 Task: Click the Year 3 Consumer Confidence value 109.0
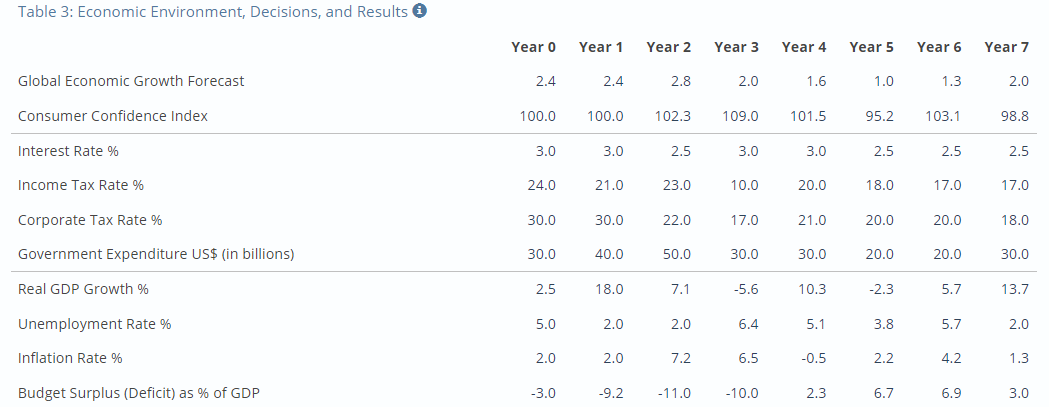coord(741,116)
